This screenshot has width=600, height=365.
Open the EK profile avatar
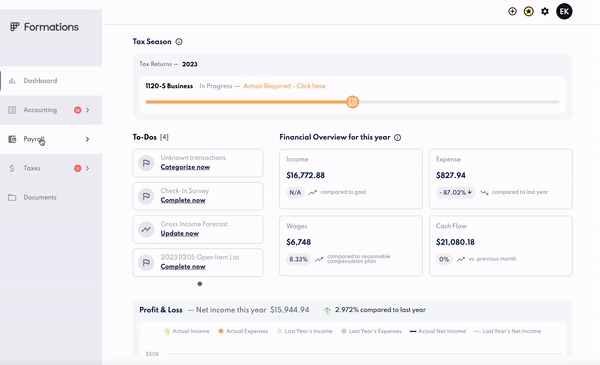(x=564, y=11)
